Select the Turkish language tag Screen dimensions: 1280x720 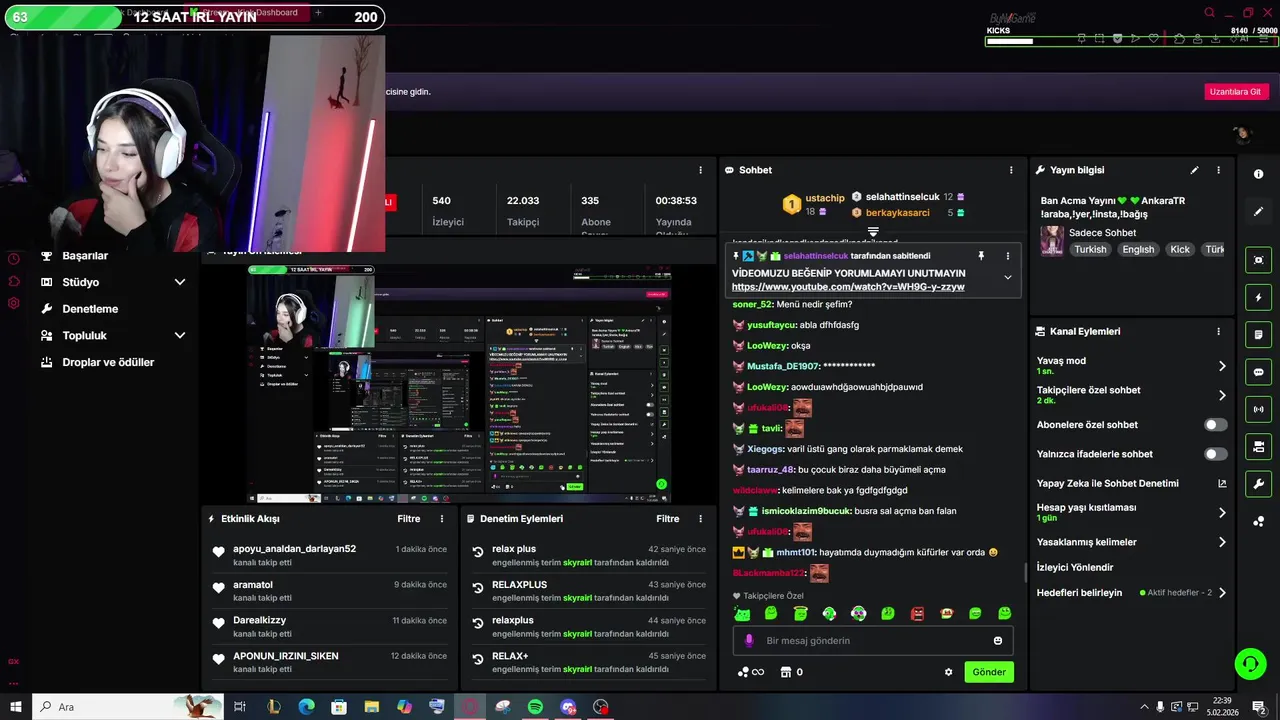pyautogui.click(x=1090, y=250)
